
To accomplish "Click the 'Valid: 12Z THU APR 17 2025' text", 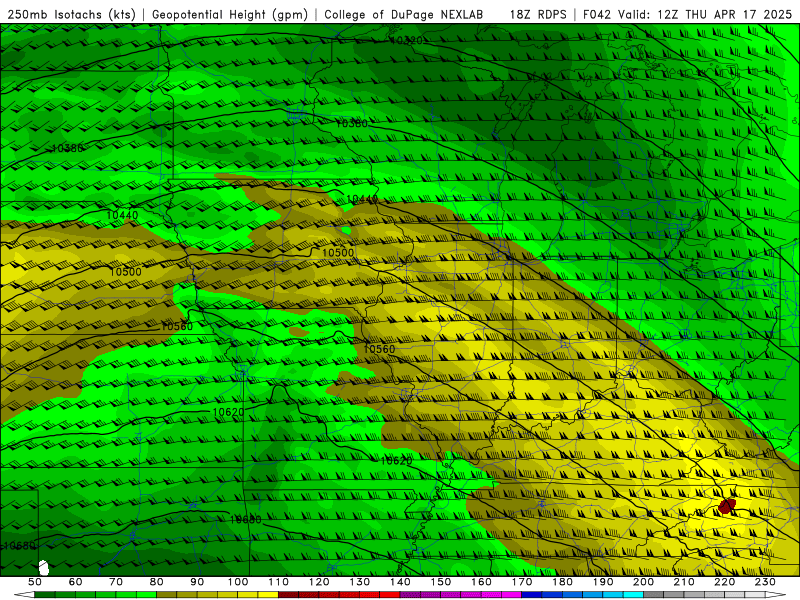I will click(705, 15).
